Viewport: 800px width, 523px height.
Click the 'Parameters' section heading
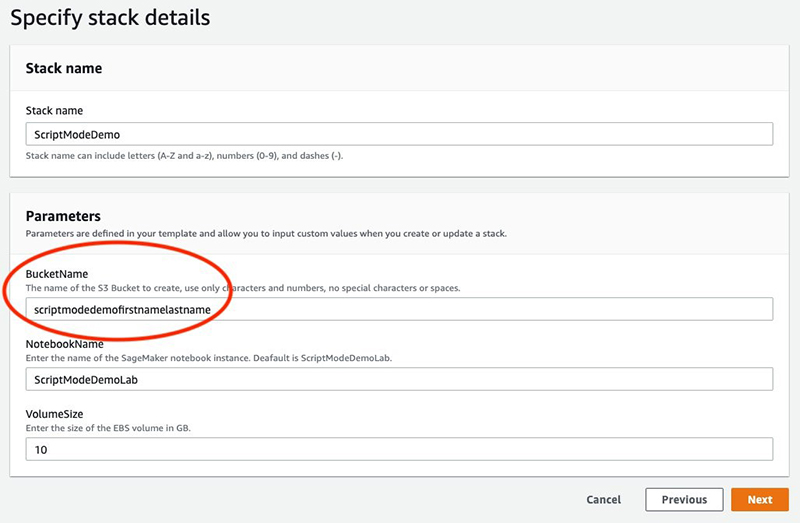coord(63,216)
